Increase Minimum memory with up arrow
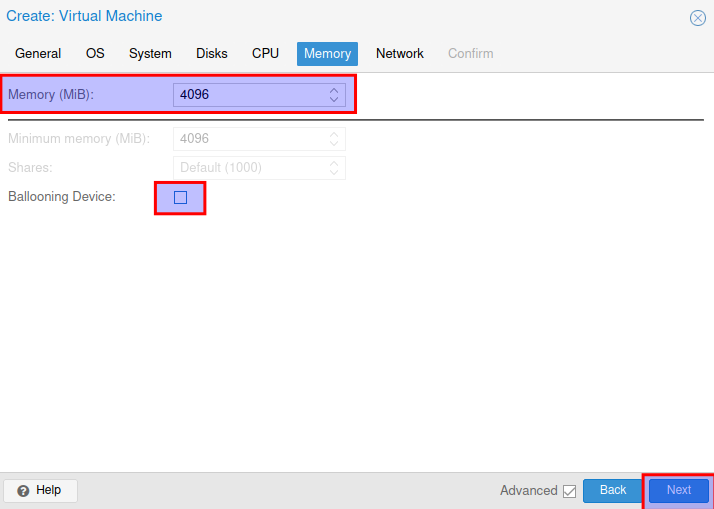 (334, 133)
